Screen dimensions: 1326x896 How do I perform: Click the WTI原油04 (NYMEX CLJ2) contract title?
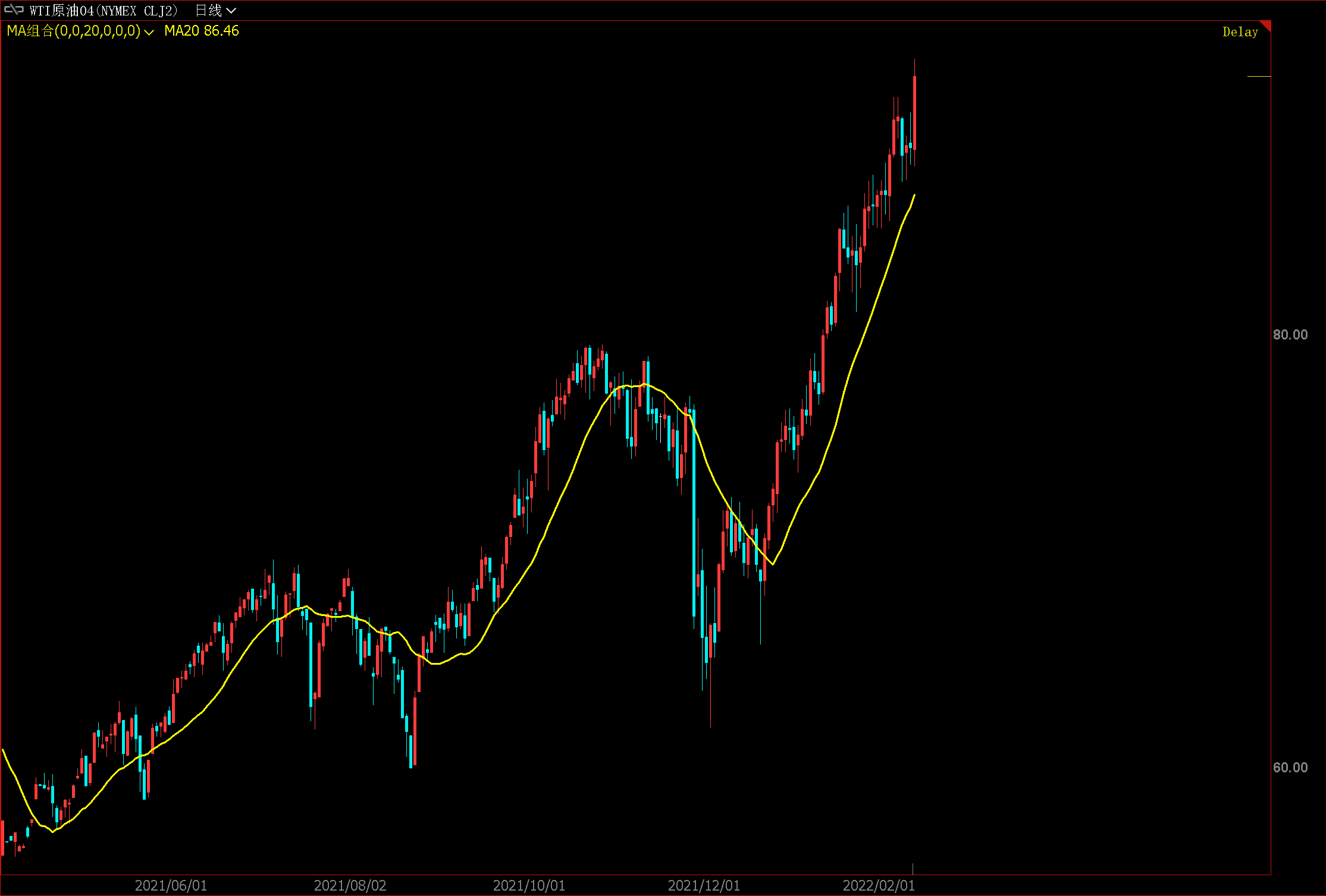pyautogui.click(x=104, y=11)
